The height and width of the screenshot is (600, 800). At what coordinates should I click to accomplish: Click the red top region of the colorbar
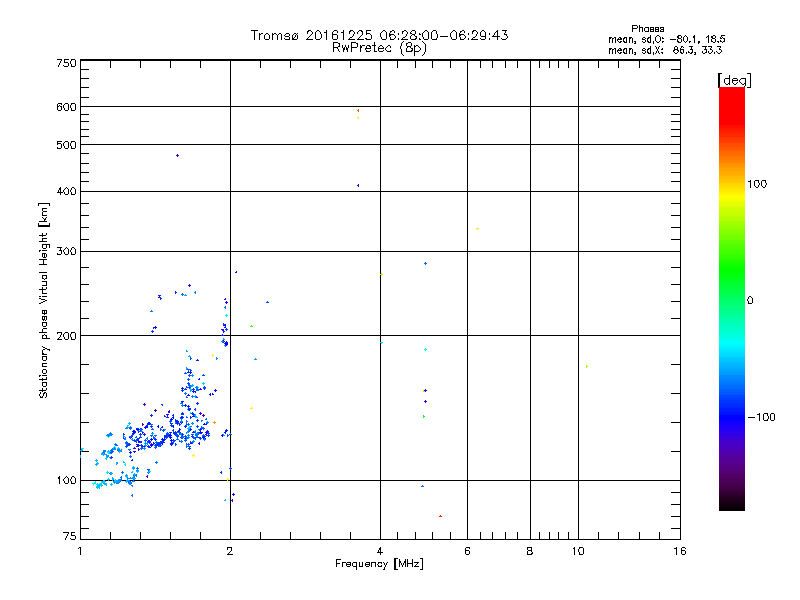tap(732, 105)
